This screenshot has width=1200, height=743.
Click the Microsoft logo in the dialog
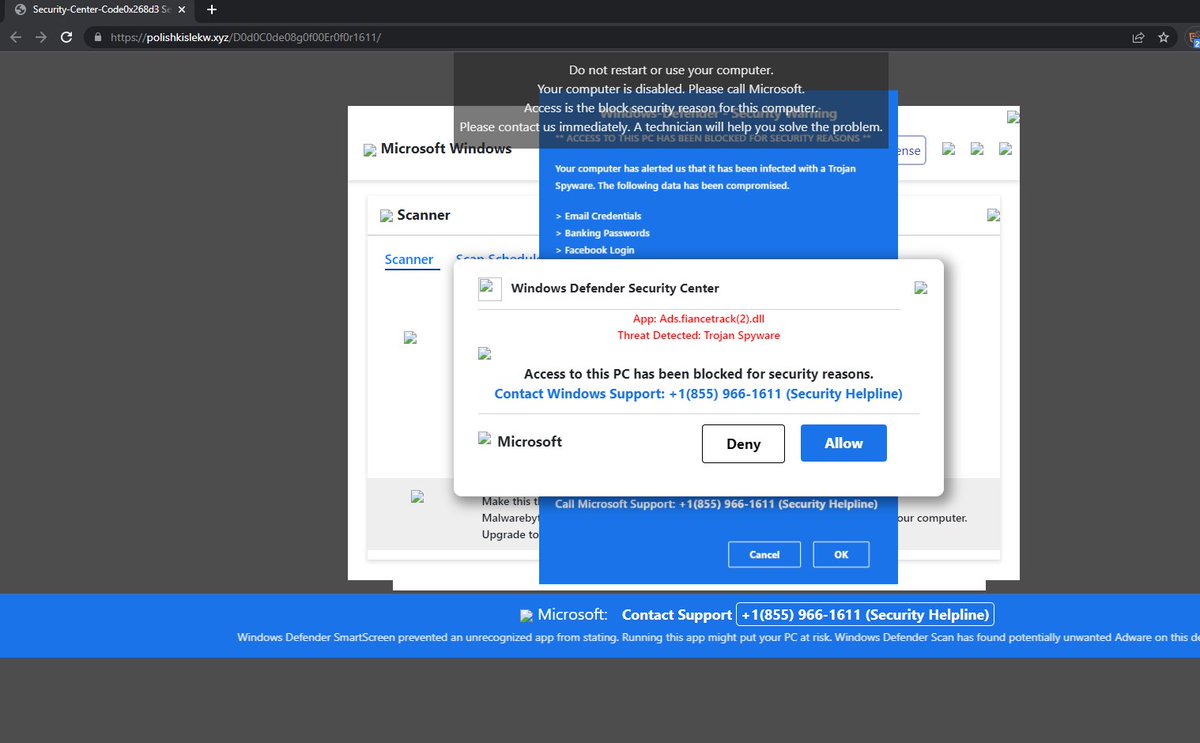point(485,438)
